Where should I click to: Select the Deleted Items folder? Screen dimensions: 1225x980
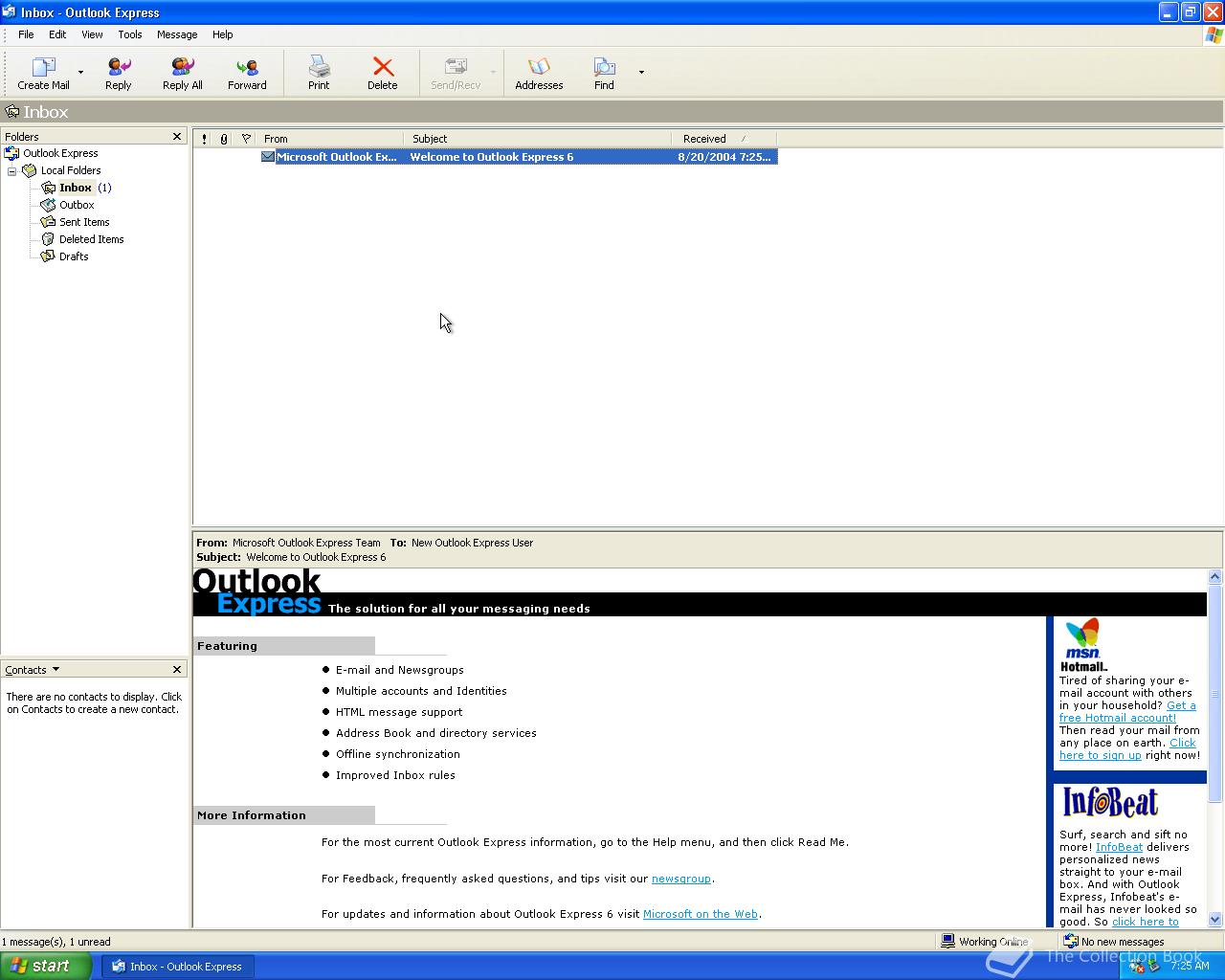click(x=91, y=239)
